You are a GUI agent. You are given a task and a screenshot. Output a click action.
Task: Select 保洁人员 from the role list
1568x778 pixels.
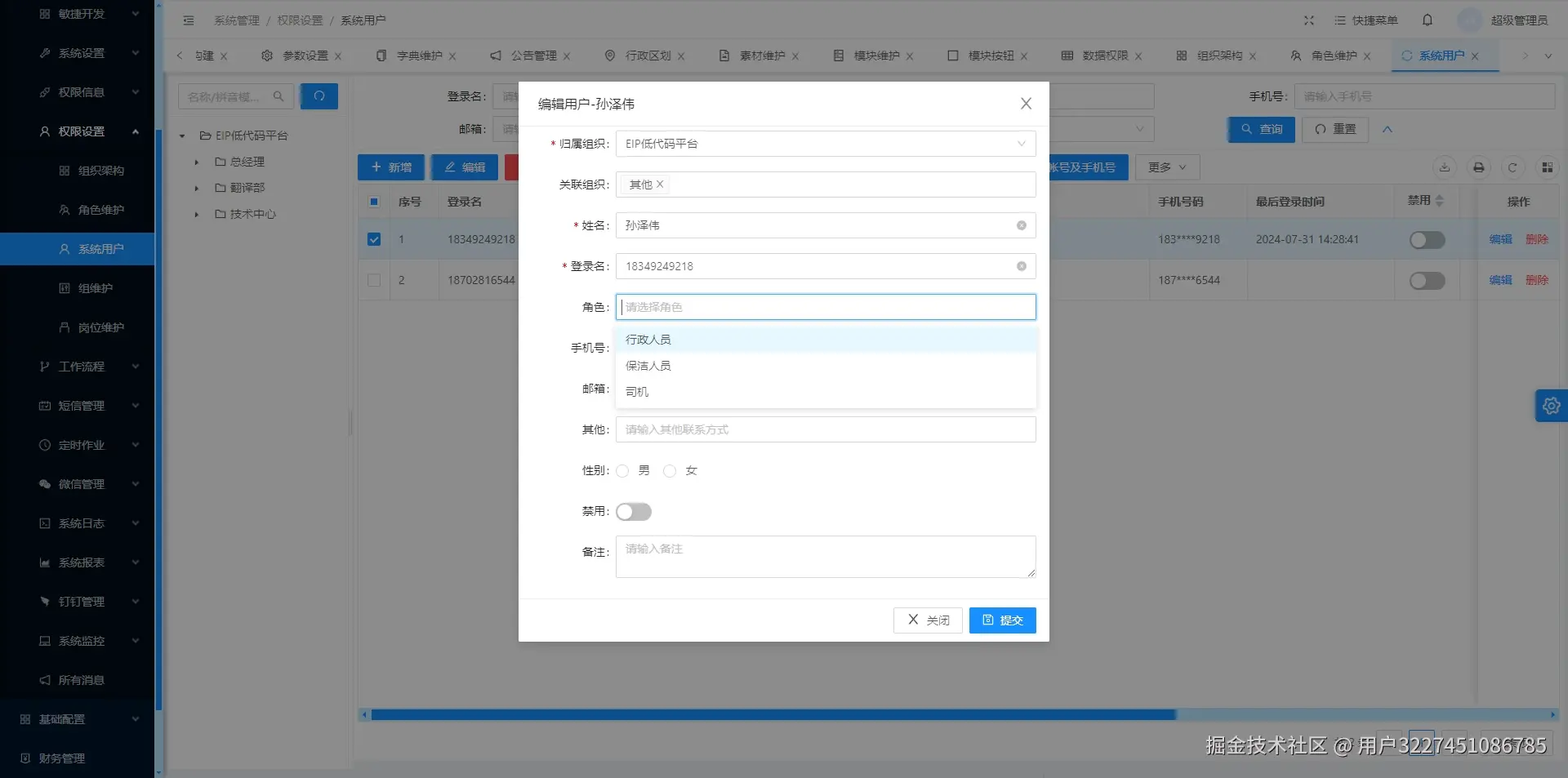[x=826, y=366]
